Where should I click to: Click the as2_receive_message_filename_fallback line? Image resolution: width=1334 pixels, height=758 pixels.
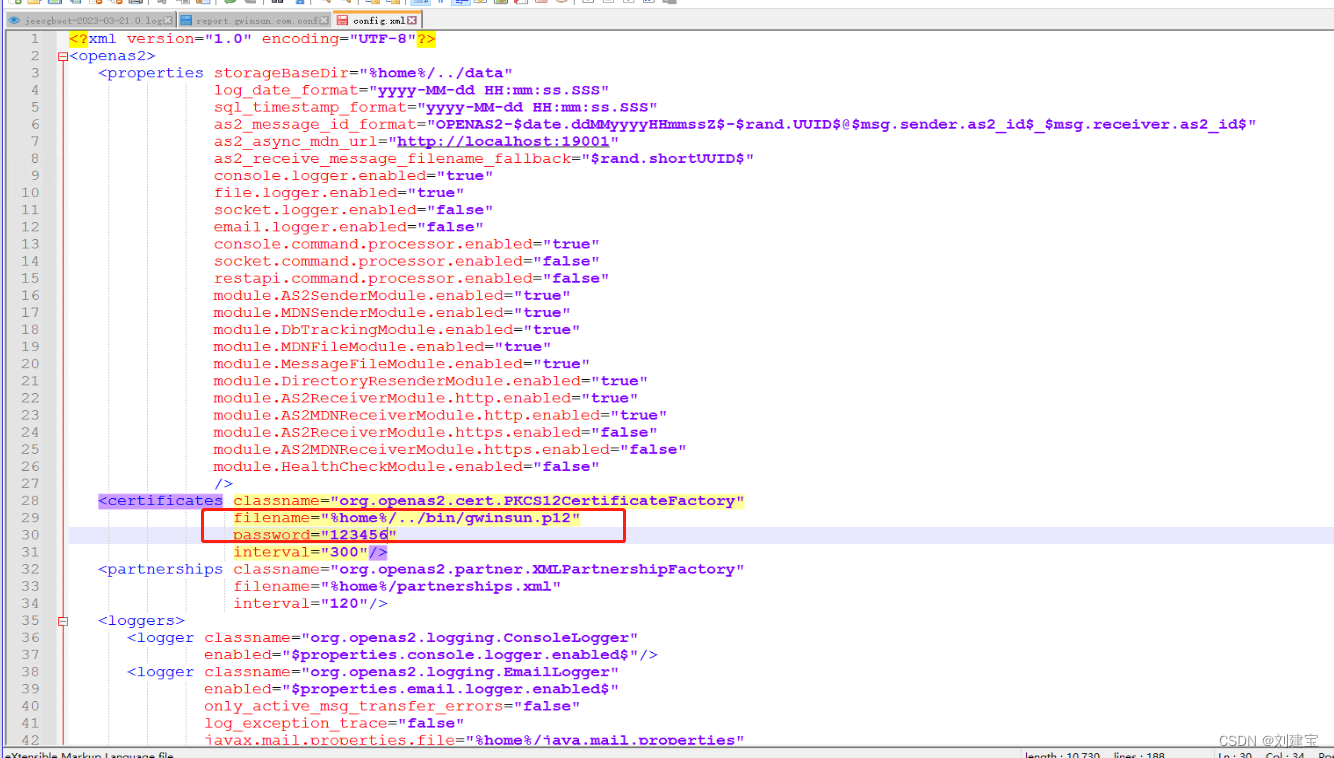[x=483, y=158]
